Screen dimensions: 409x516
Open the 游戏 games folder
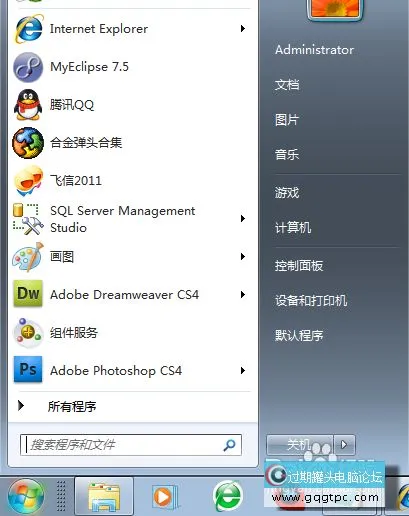point(287,193)
